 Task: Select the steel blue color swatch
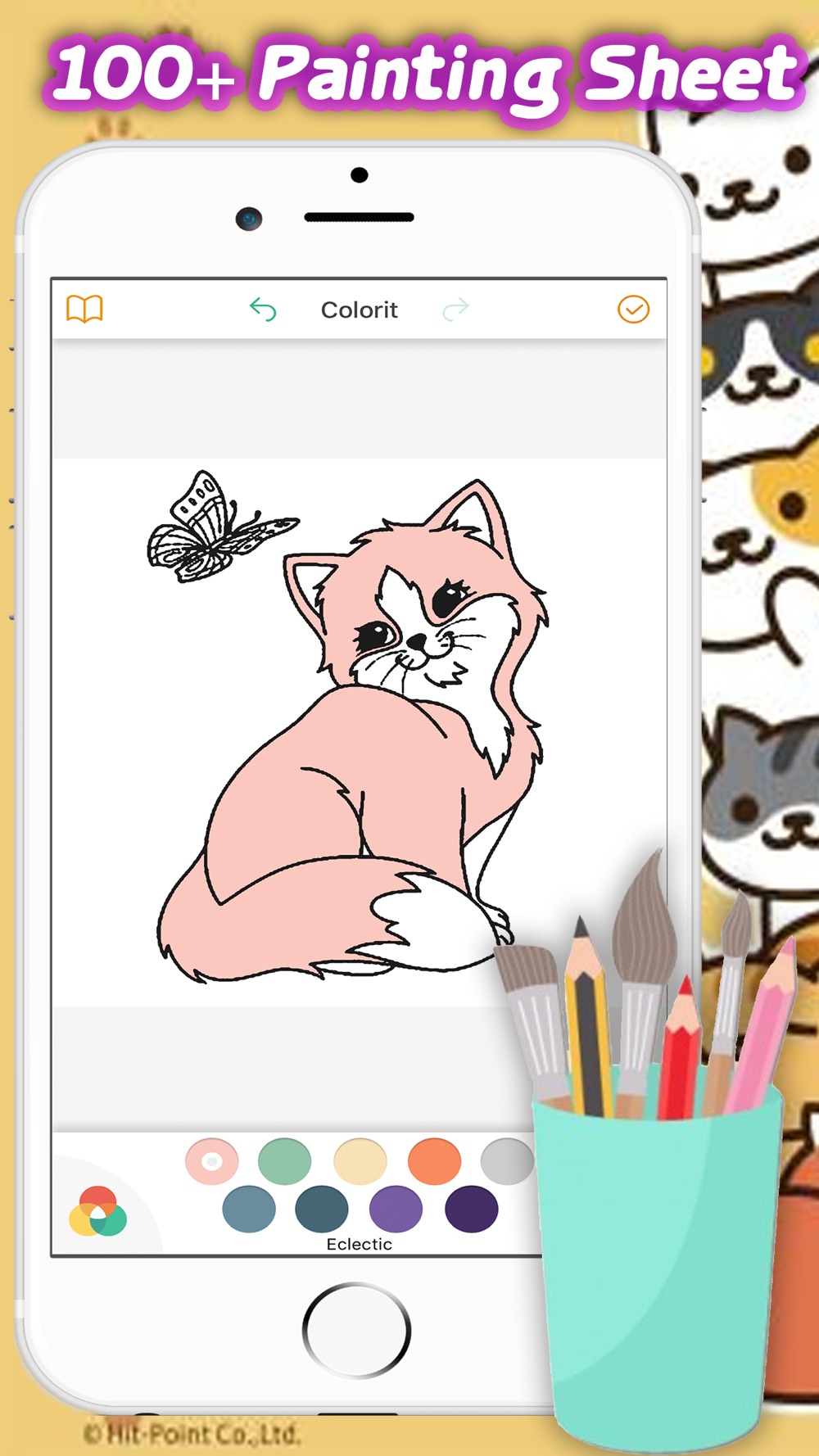tap(249, 1209)
